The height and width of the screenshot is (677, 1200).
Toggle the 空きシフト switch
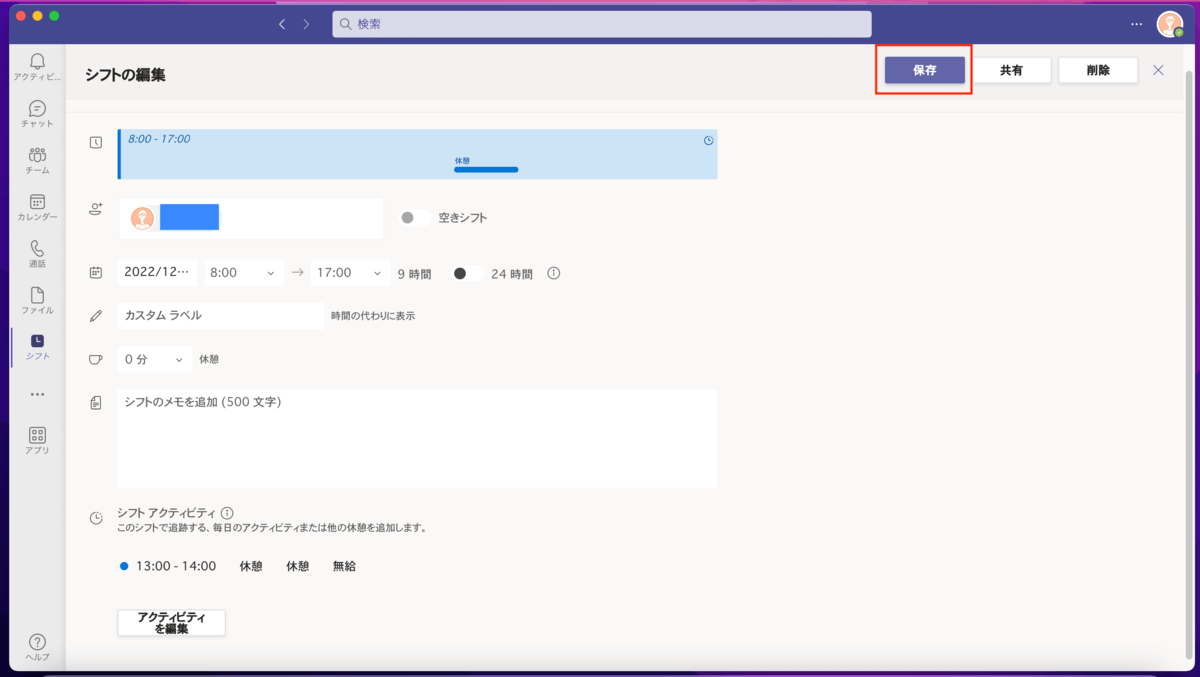(414, 217)
